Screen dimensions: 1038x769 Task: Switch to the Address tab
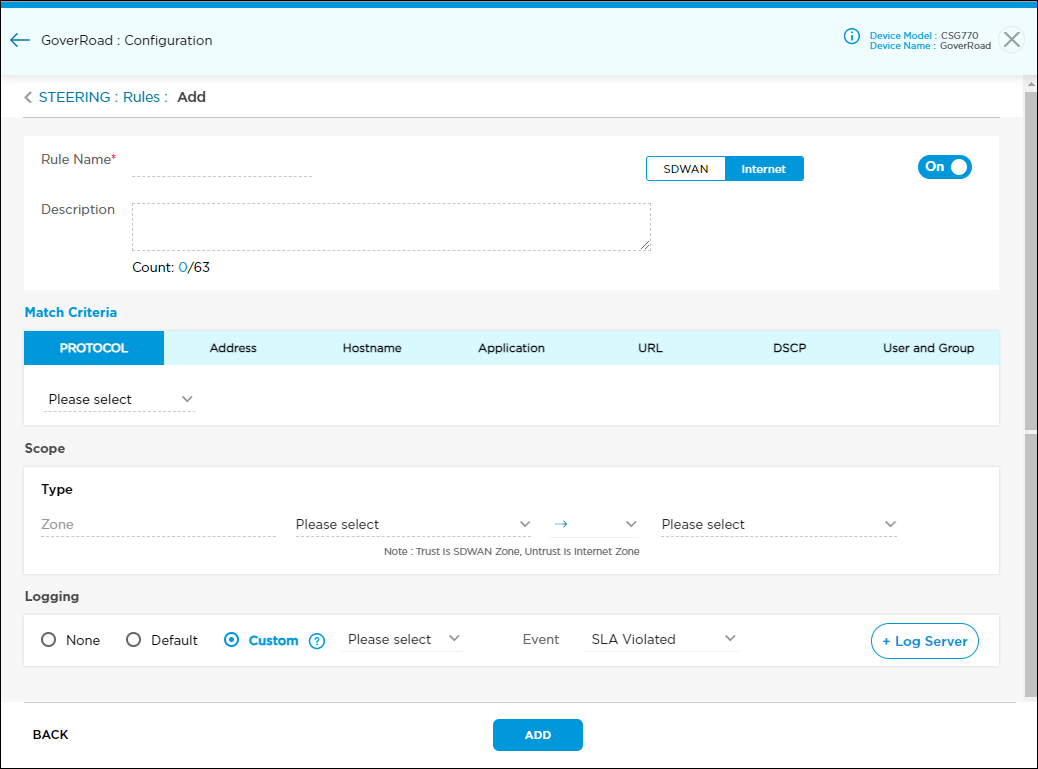pos(233,348)
